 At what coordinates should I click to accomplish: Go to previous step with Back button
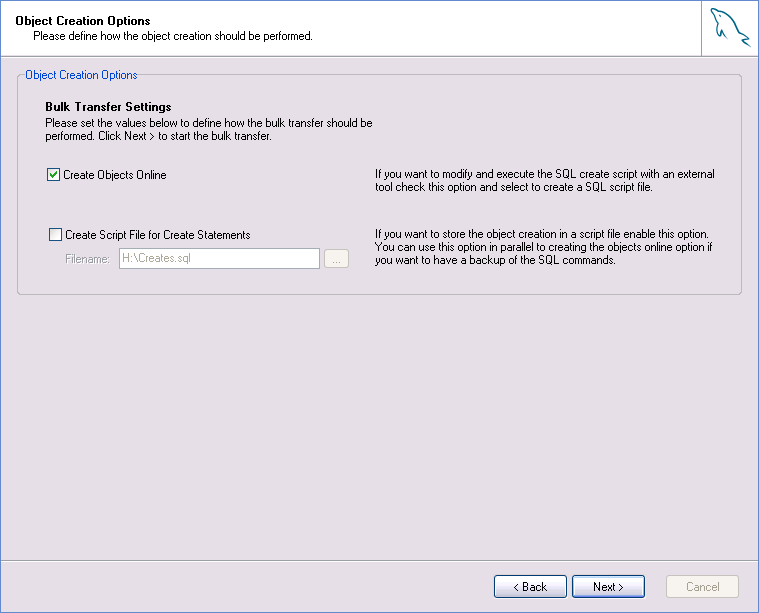point(530,587)
